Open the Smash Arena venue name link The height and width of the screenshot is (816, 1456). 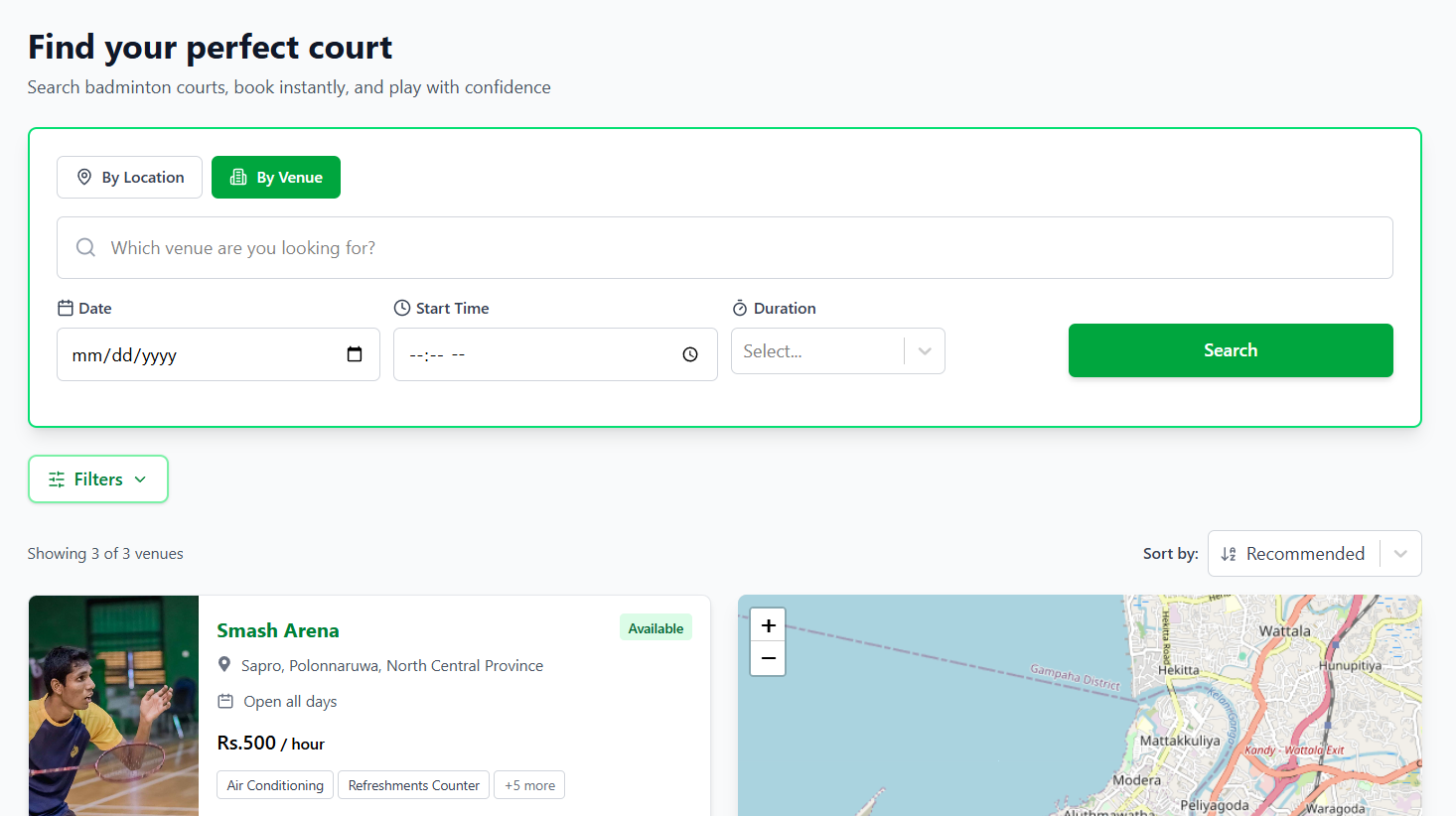click(278, 629)
